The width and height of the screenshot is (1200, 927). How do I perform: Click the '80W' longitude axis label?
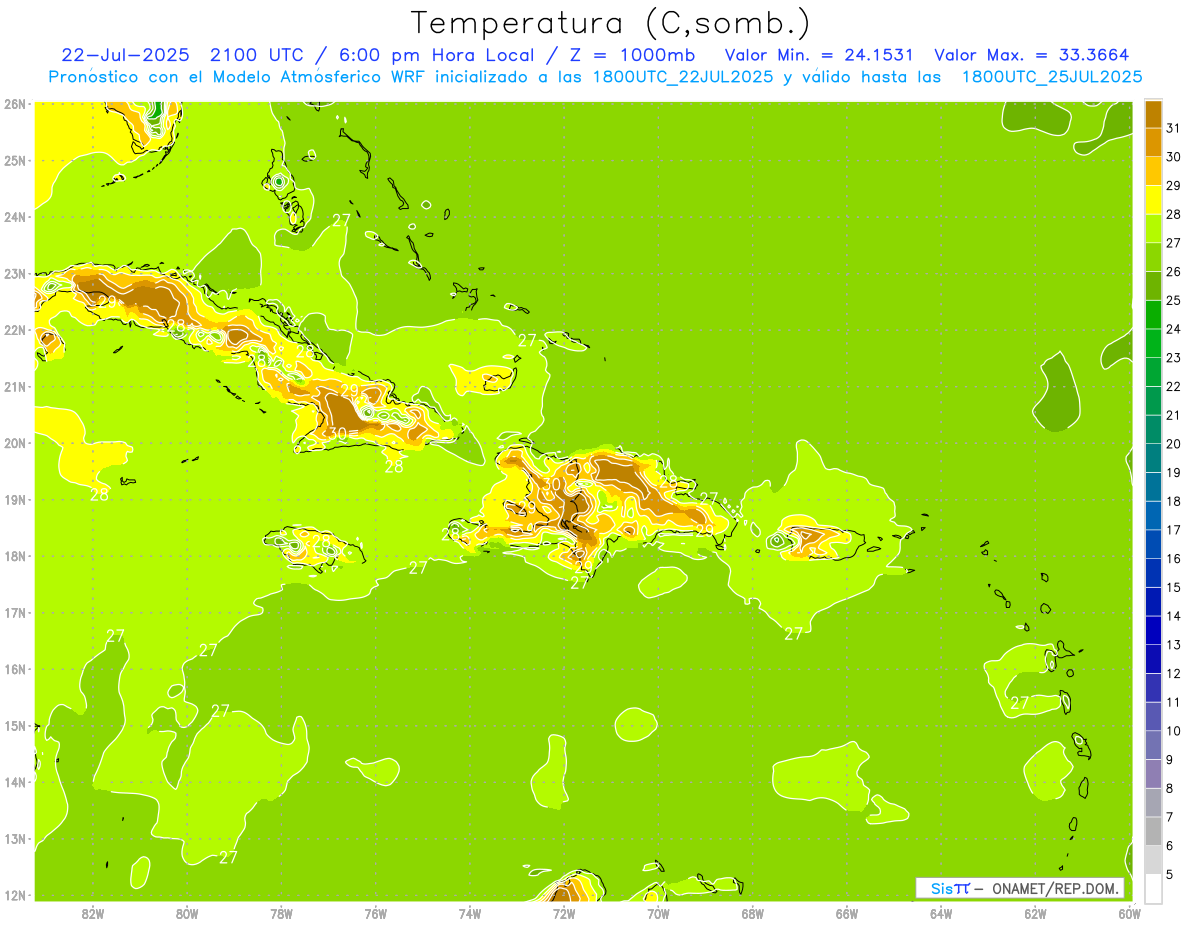187,913
